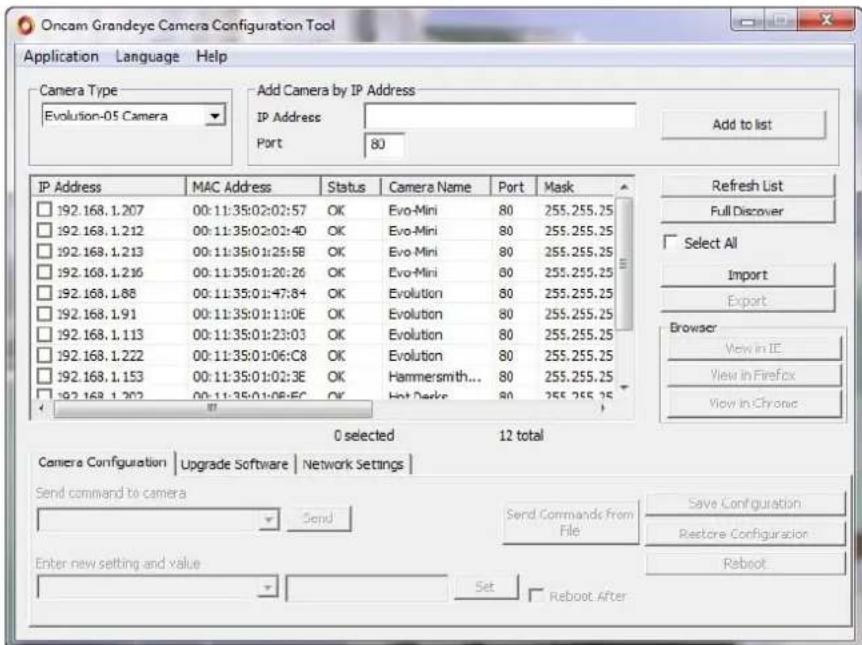Sort by the Status column header
This screenshot has height=645, width=862.
[351, 187]
